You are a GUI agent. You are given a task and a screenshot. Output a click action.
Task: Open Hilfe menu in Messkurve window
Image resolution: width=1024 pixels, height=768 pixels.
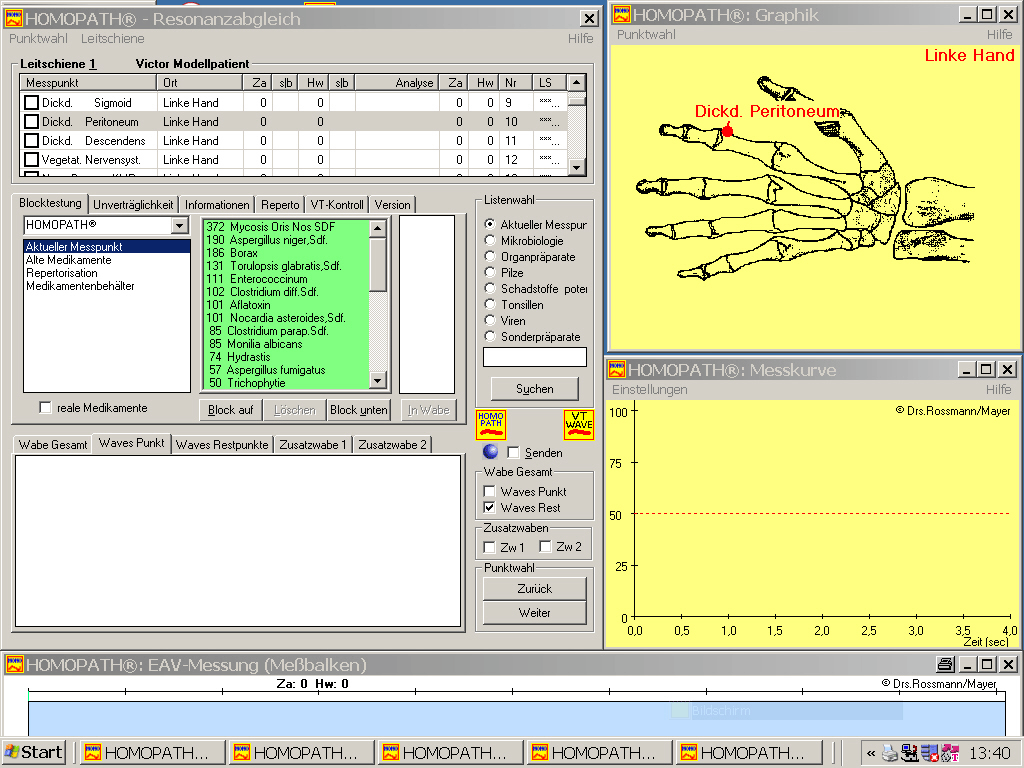[x=999, y=389]
